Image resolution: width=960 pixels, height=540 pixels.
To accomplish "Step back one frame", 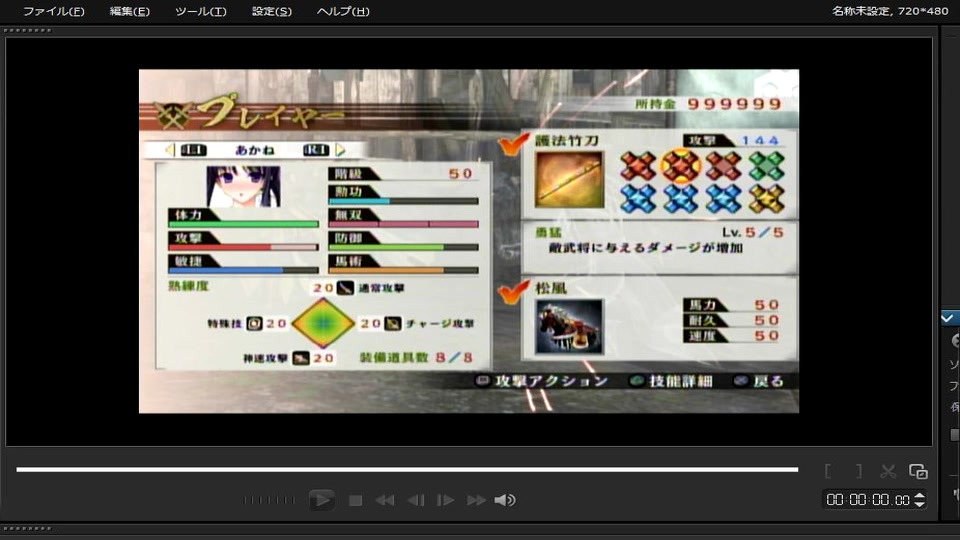I will click(416, 500).
